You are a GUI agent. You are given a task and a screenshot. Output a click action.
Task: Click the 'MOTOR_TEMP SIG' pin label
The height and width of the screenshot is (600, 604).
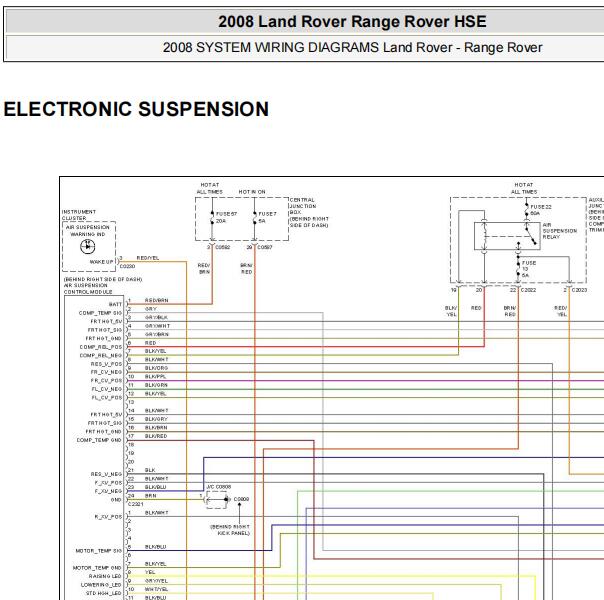click(99, 551)
